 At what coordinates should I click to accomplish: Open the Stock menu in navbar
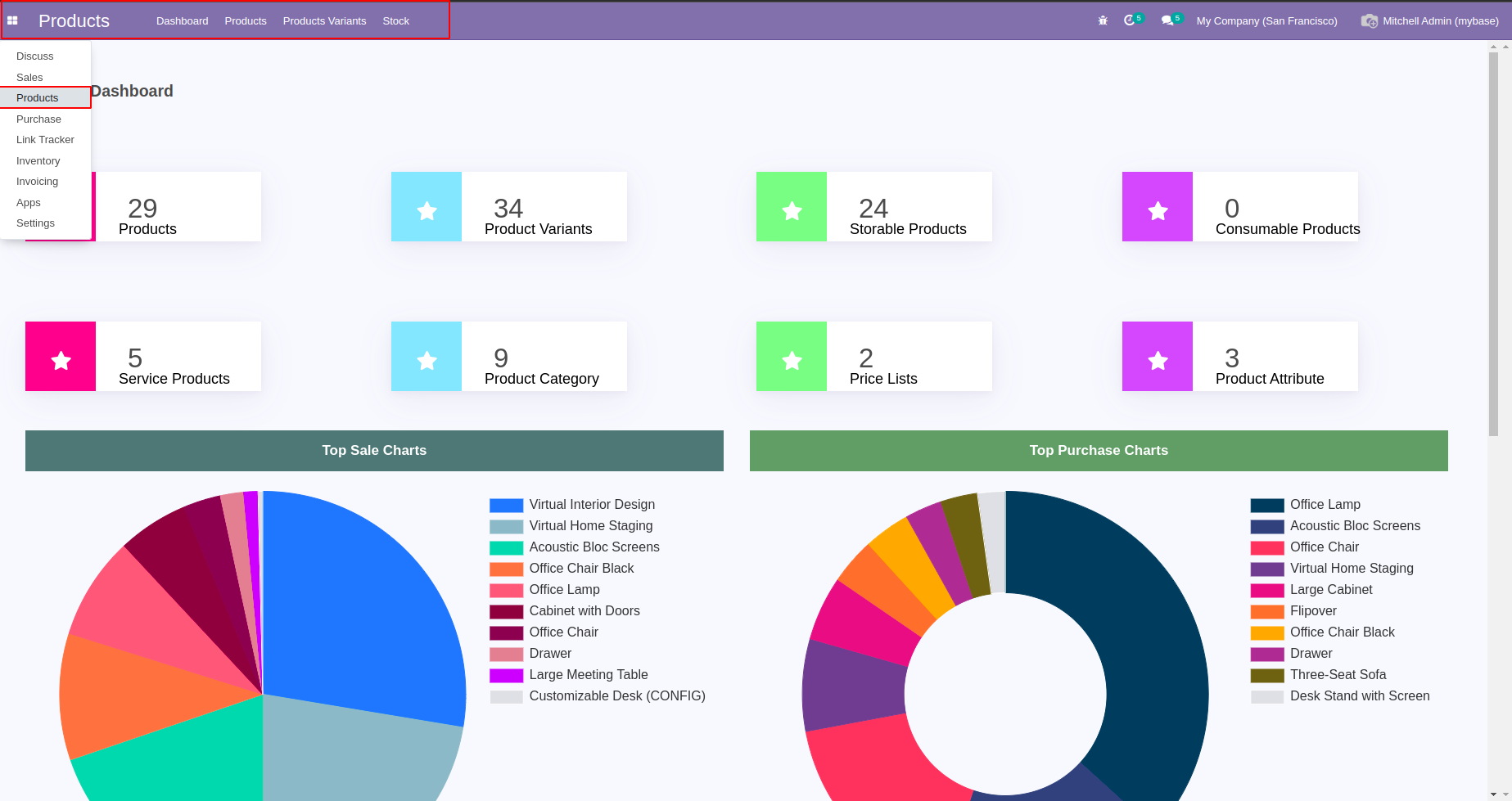coord(395,20)
